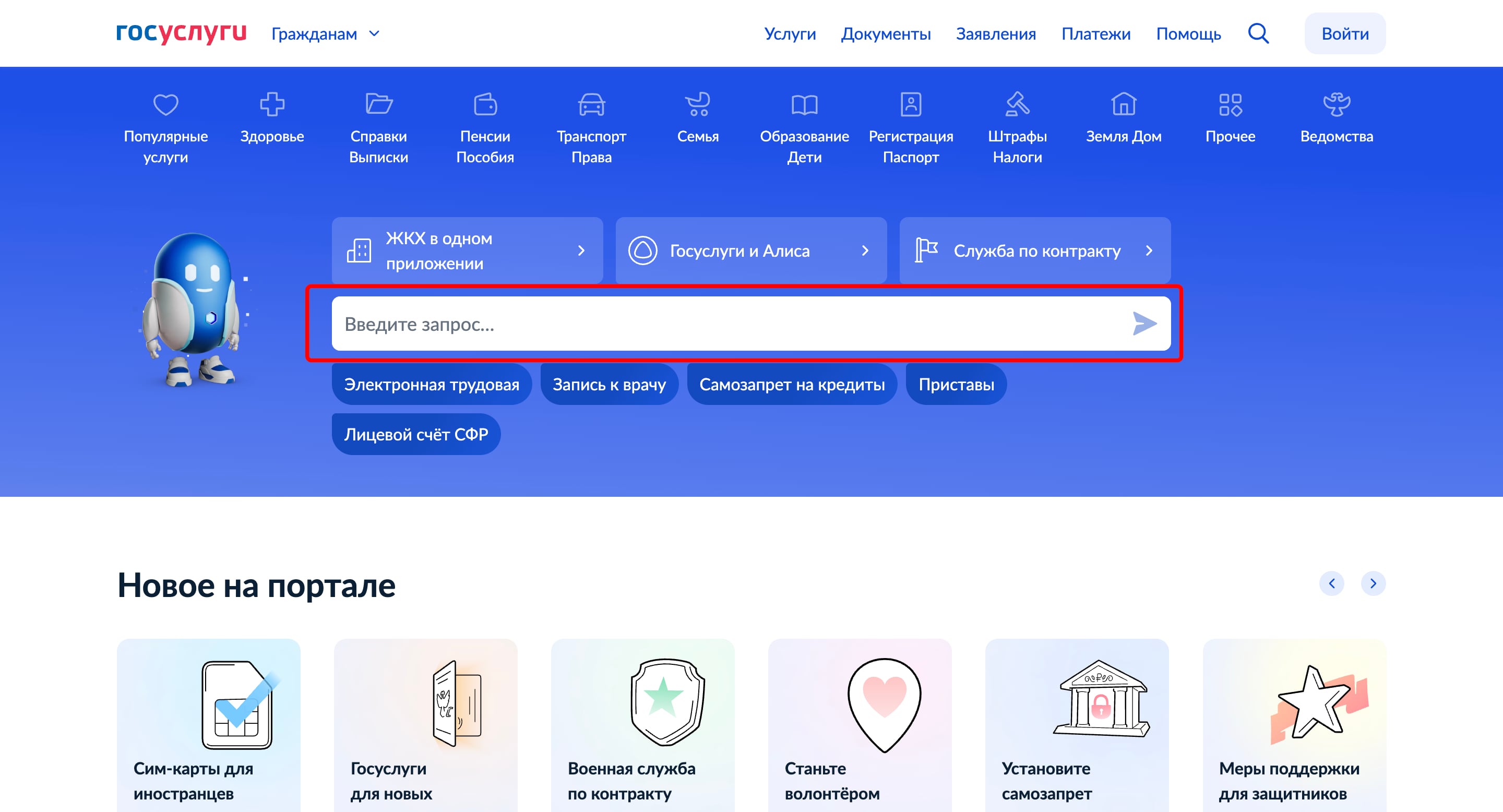Select the Ведомства eagle emblem icon
Image resolution: width=1503 pixels, height=812 pixels.
pyautogui.click(x=1337, y=104)
